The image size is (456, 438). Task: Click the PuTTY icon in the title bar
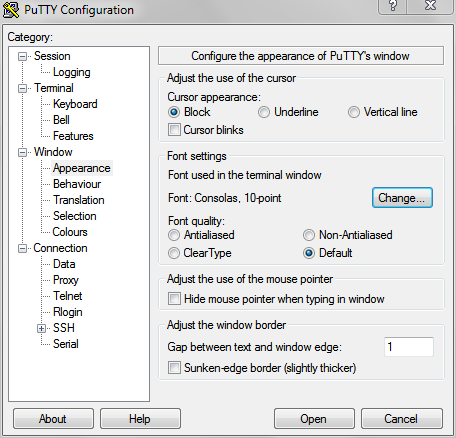(11, 10)
